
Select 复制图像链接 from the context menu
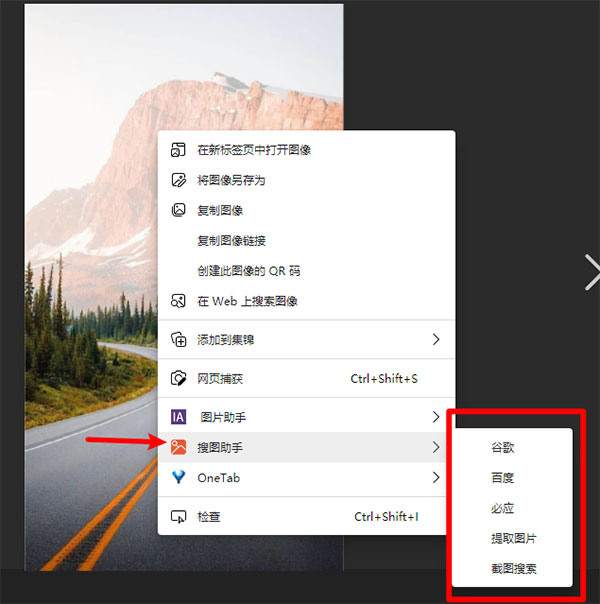pos(231,241)
